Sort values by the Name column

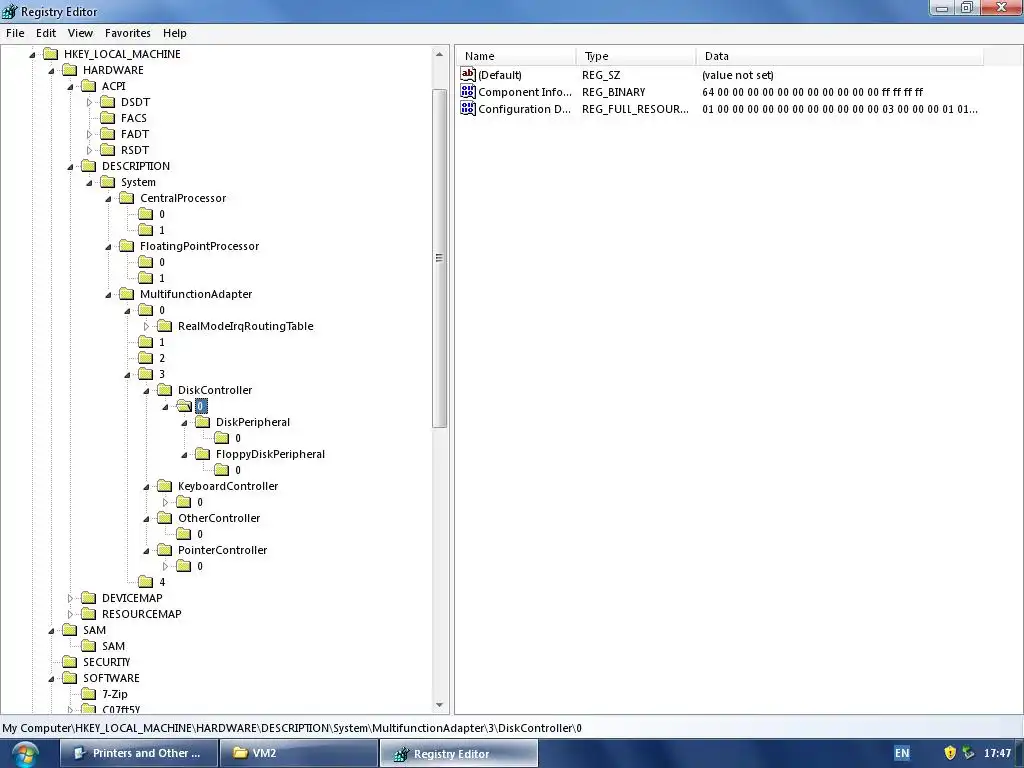pyautogui.click(x=516, y=56)
